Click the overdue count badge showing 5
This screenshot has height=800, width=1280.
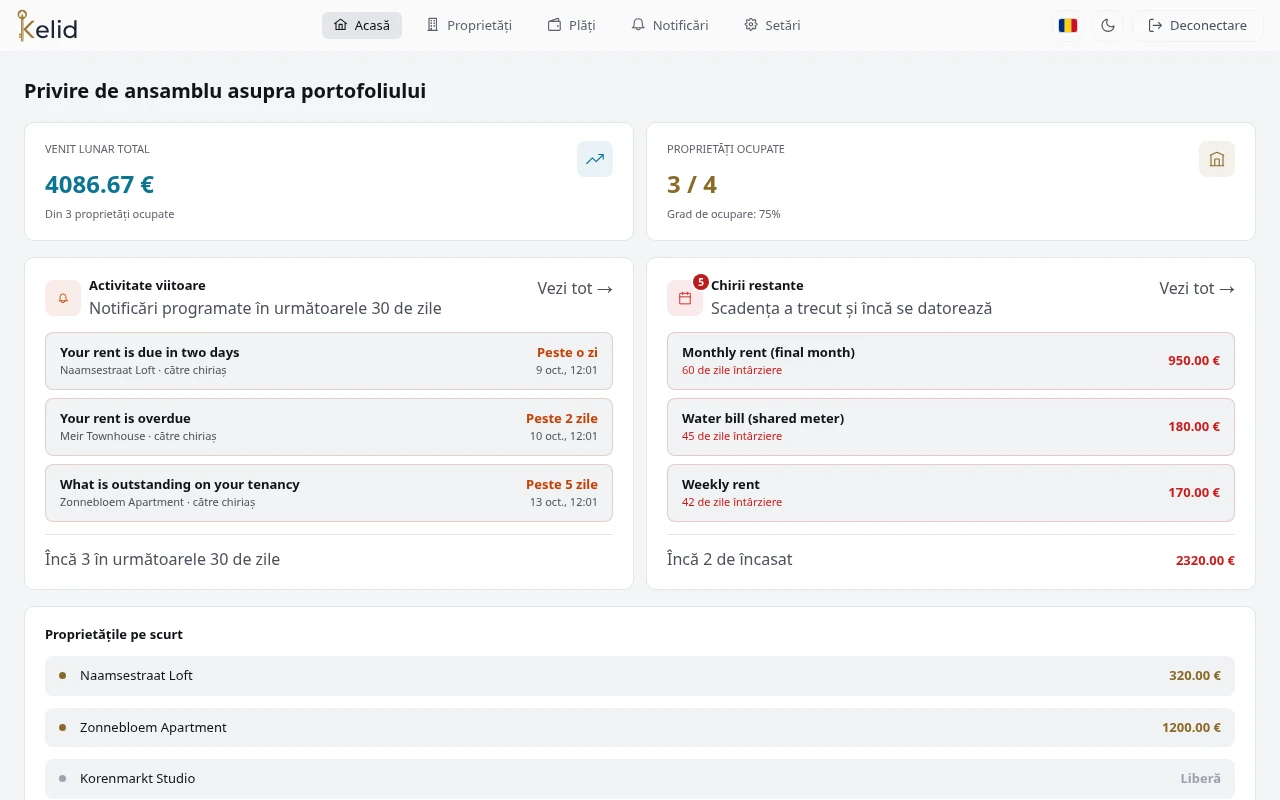point(701,282)
